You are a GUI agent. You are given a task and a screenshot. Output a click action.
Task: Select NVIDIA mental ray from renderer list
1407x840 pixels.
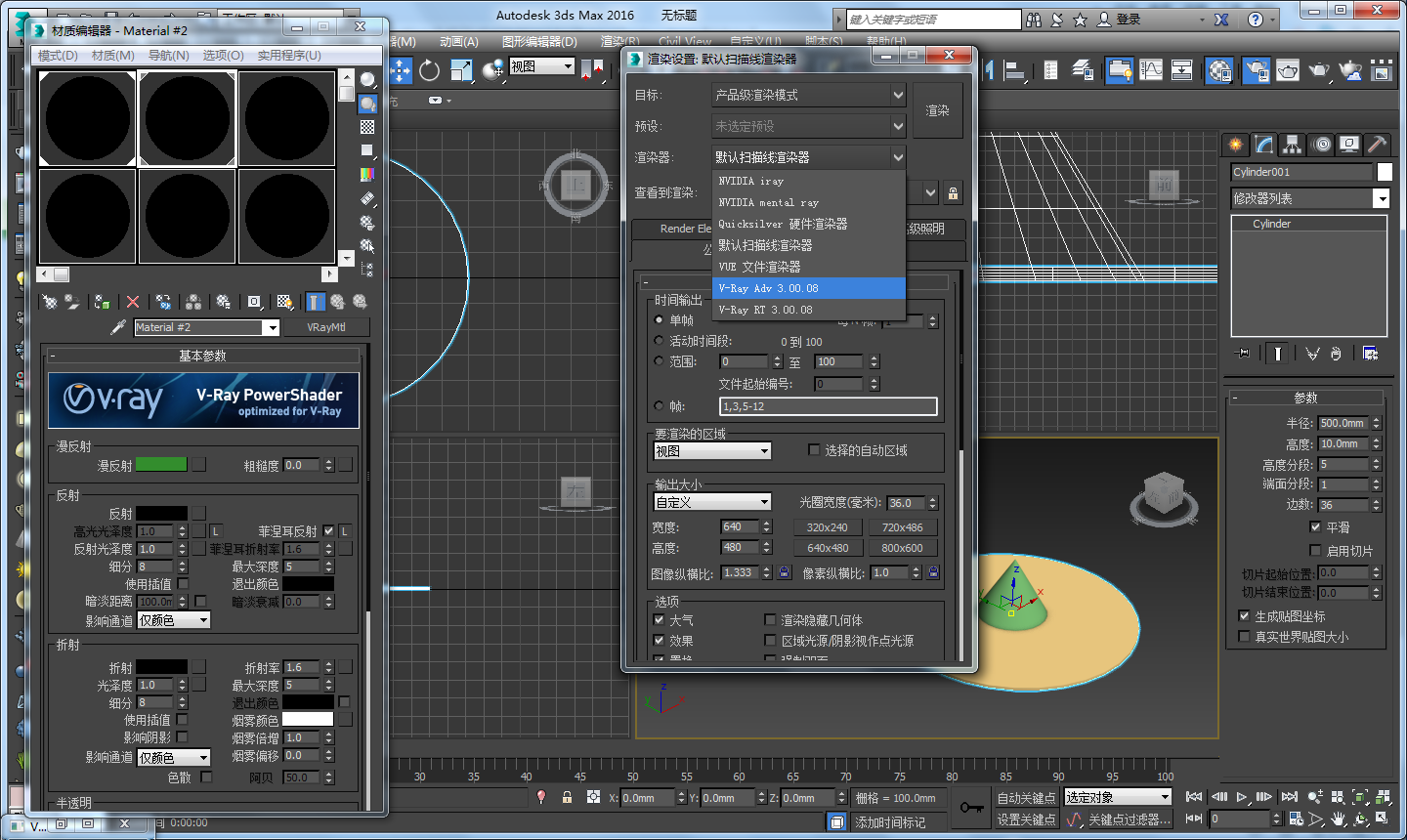[x=809, y=202]
